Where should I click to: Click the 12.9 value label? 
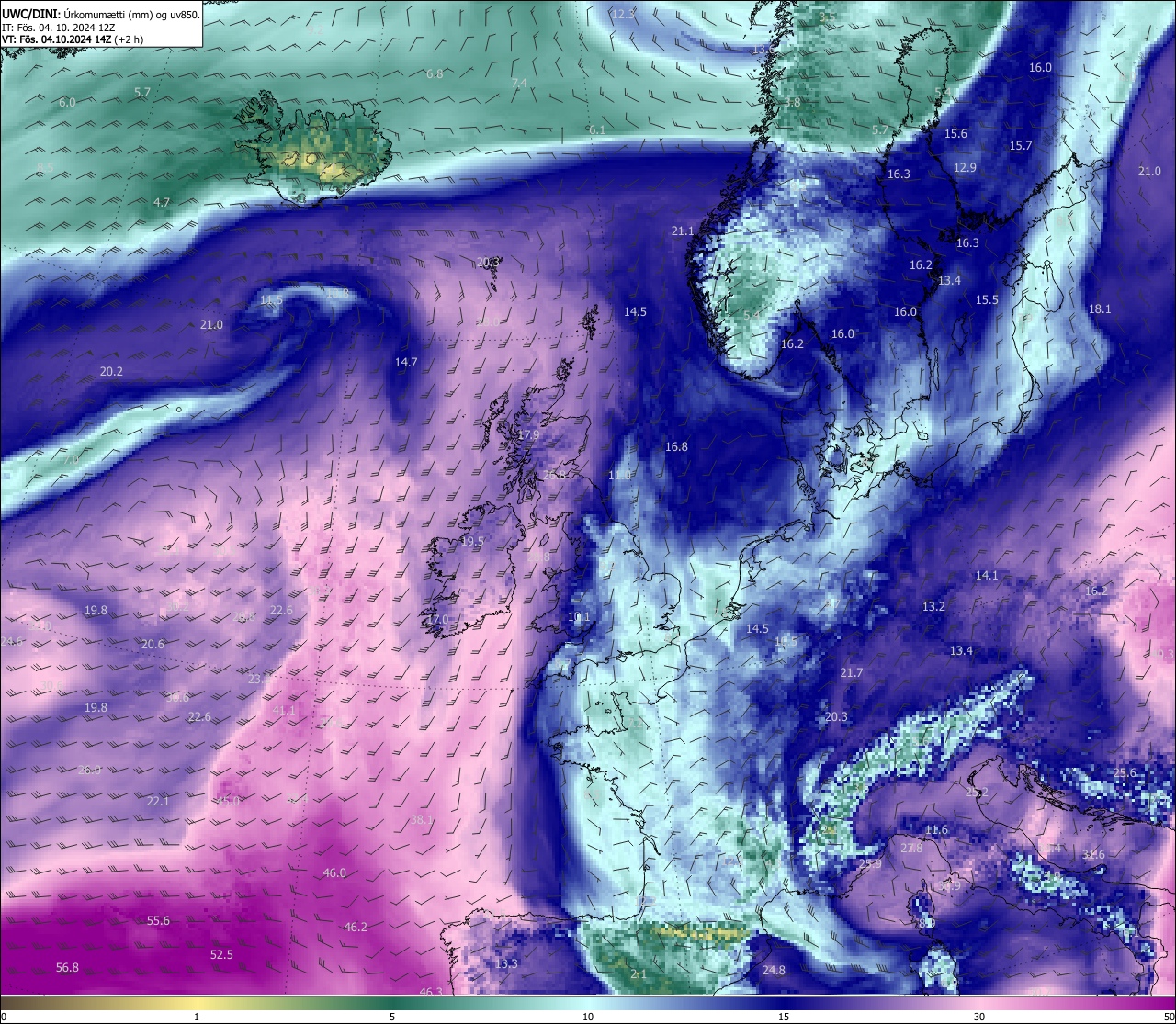[965, 167]
